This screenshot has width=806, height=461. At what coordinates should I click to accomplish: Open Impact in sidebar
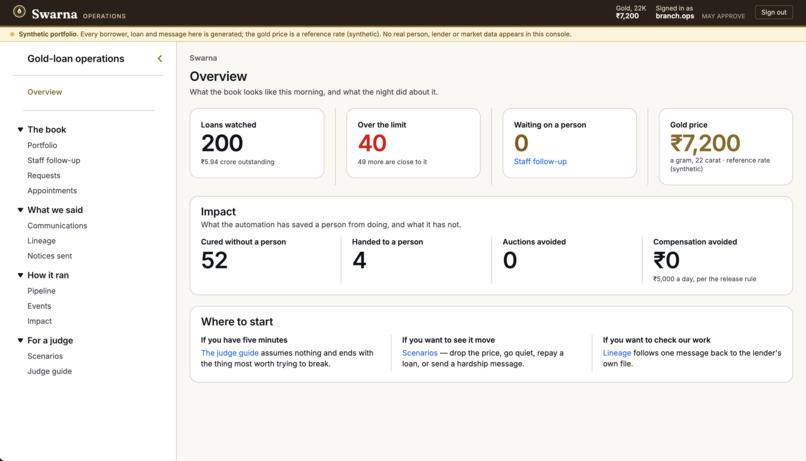click(x=40, y=321)
